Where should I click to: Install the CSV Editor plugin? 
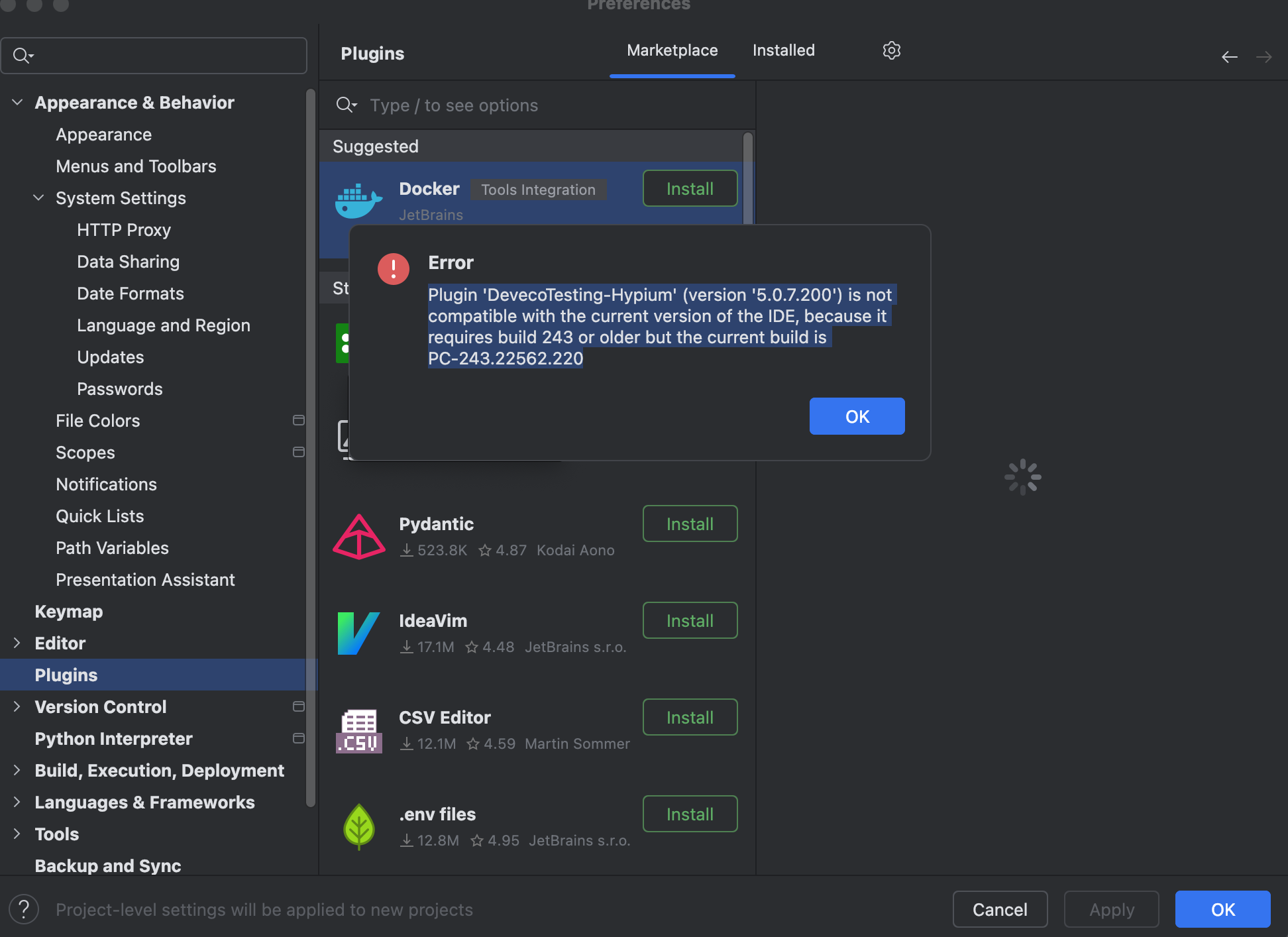point(690,717)
